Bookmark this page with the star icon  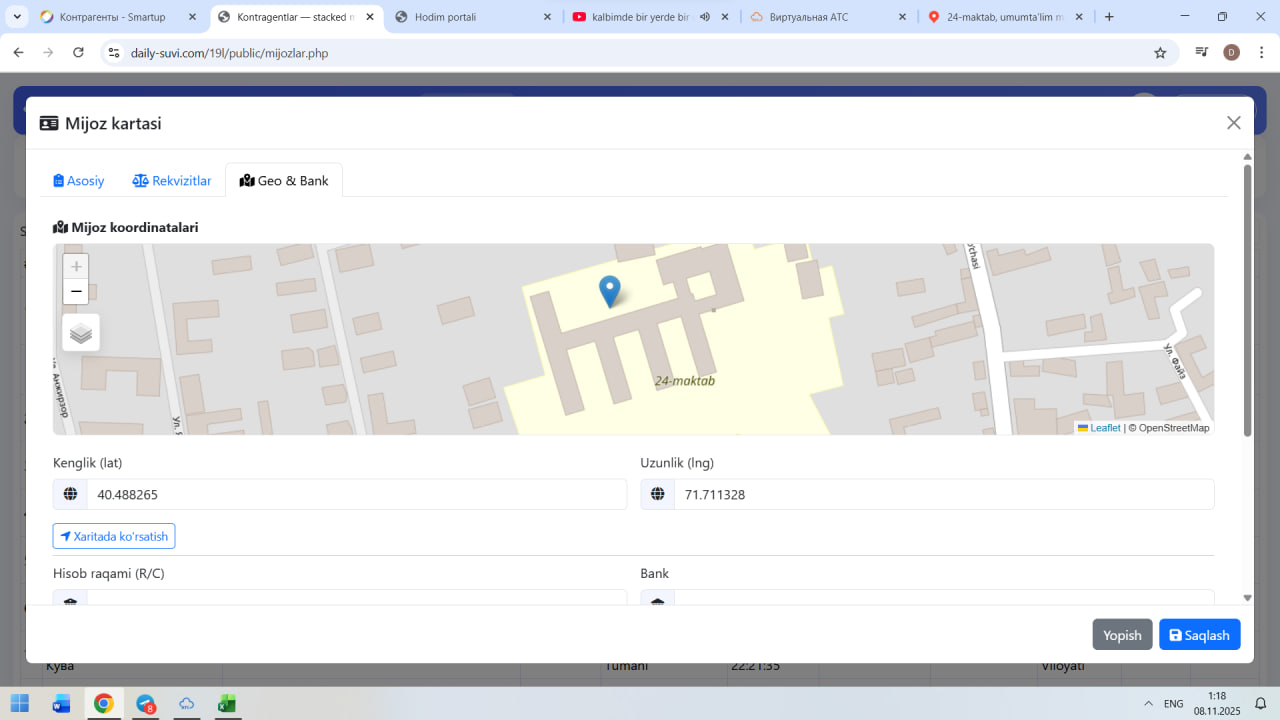point(1160,53)
